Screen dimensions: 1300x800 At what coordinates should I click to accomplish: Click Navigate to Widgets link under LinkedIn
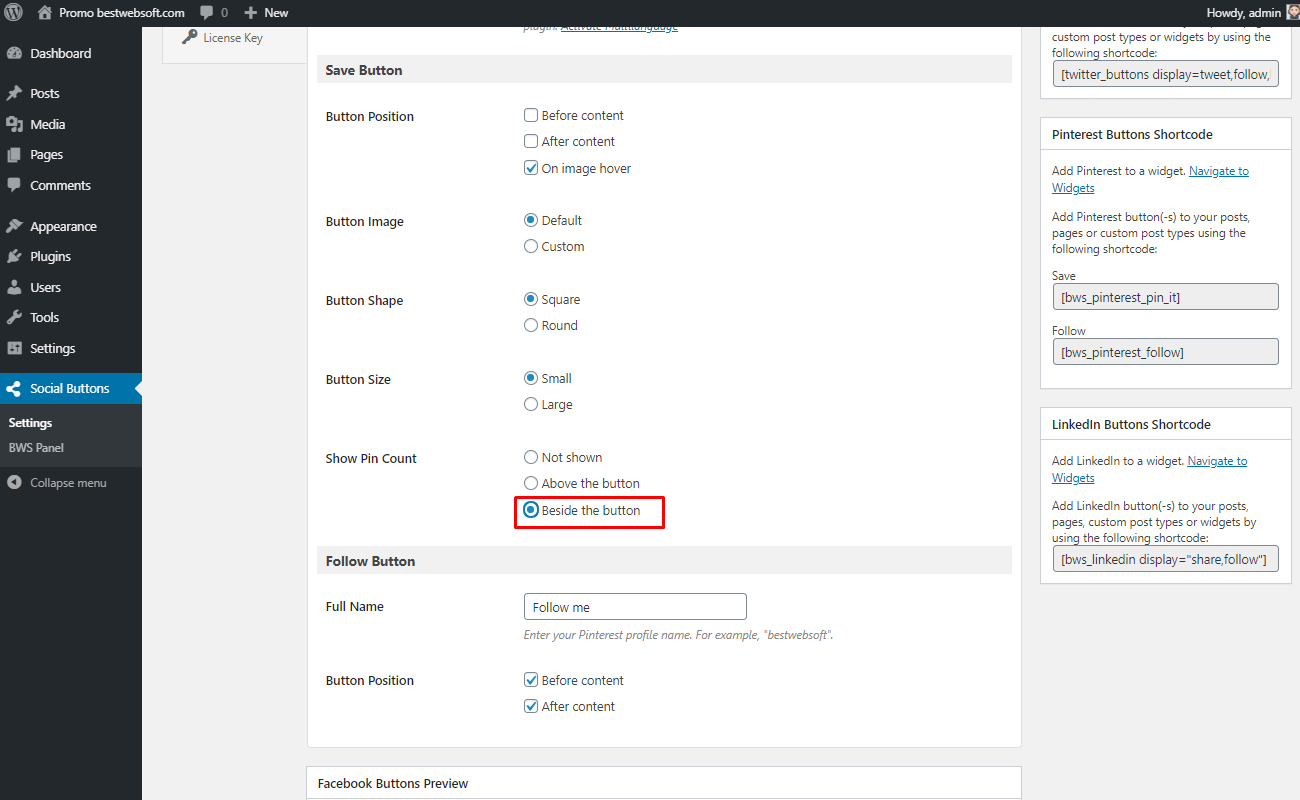point(1149,469)
